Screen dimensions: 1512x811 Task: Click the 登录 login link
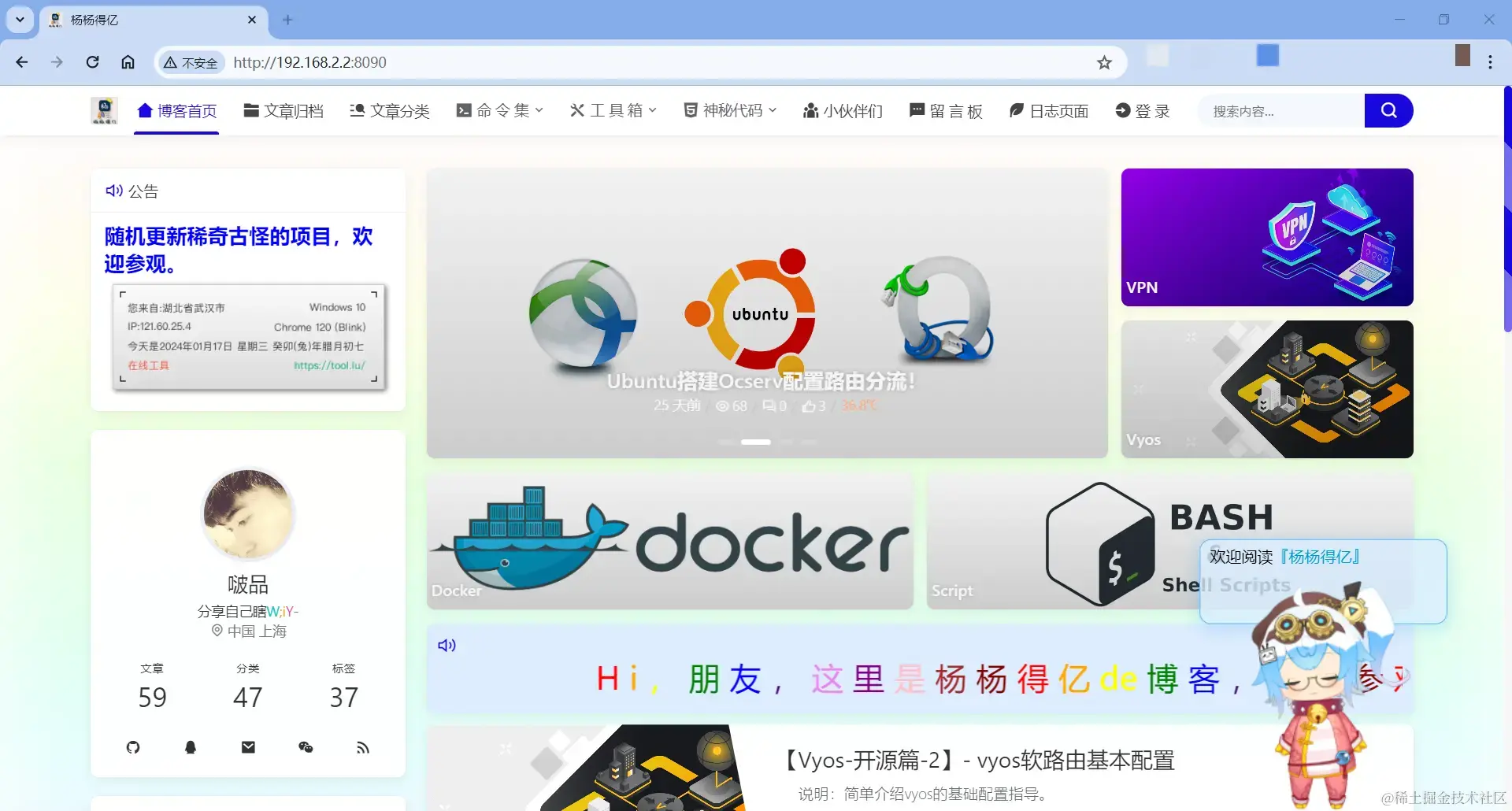point(1143,111)
